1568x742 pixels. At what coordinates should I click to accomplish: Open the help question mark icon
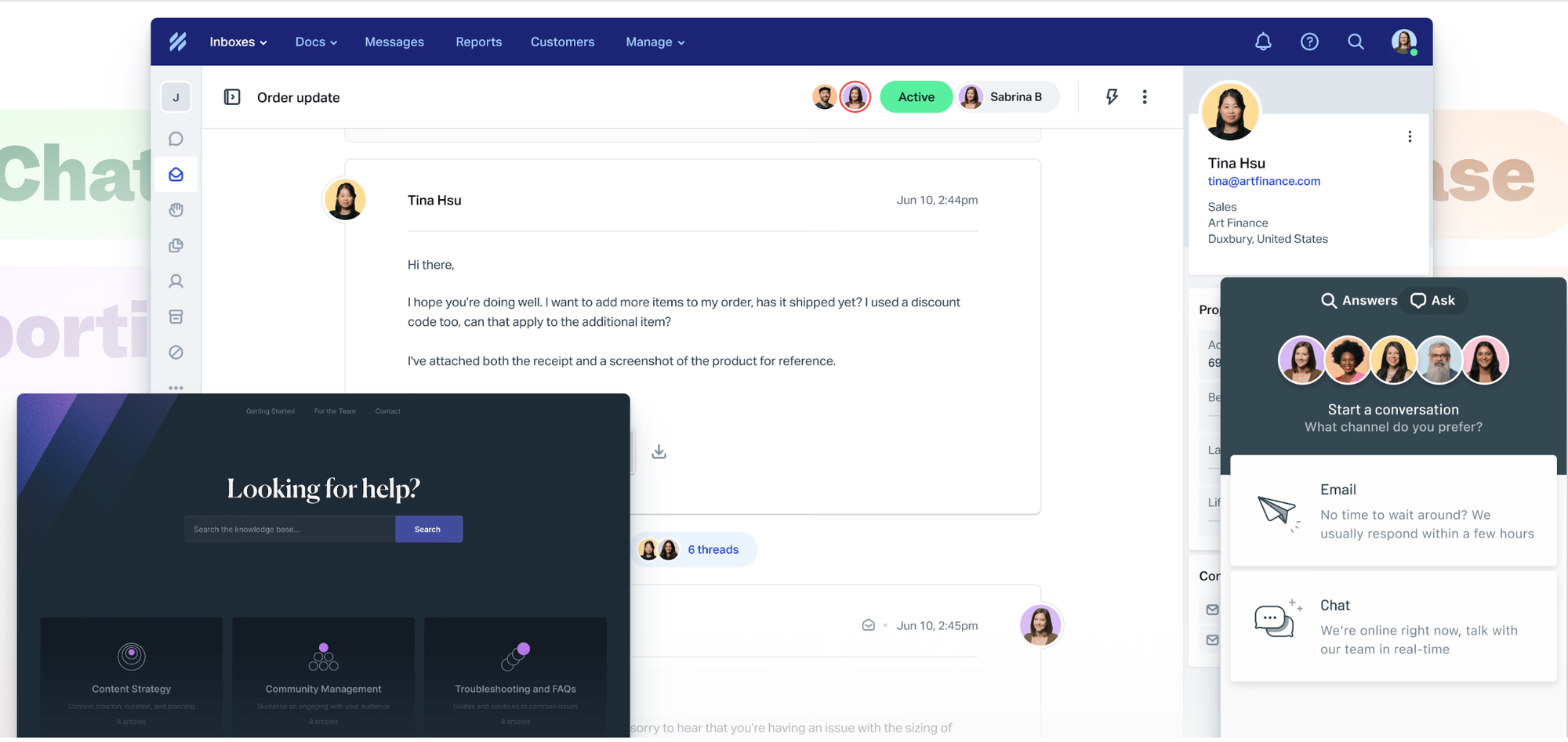pyautogui.click(x=1309, y=42)
